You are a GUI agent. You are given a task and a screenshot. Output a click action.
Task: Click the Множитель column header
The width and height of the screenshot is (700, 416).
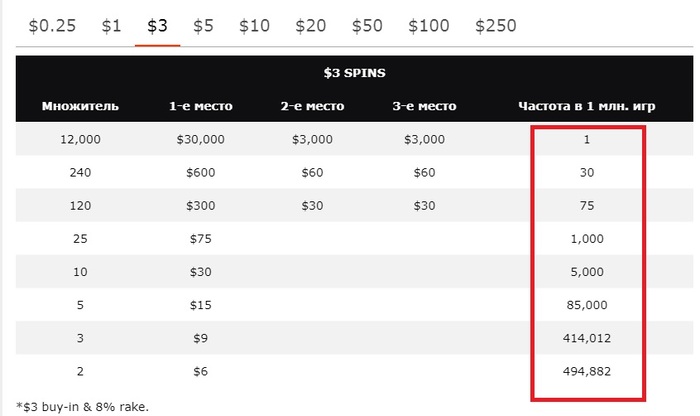[80, 106]
